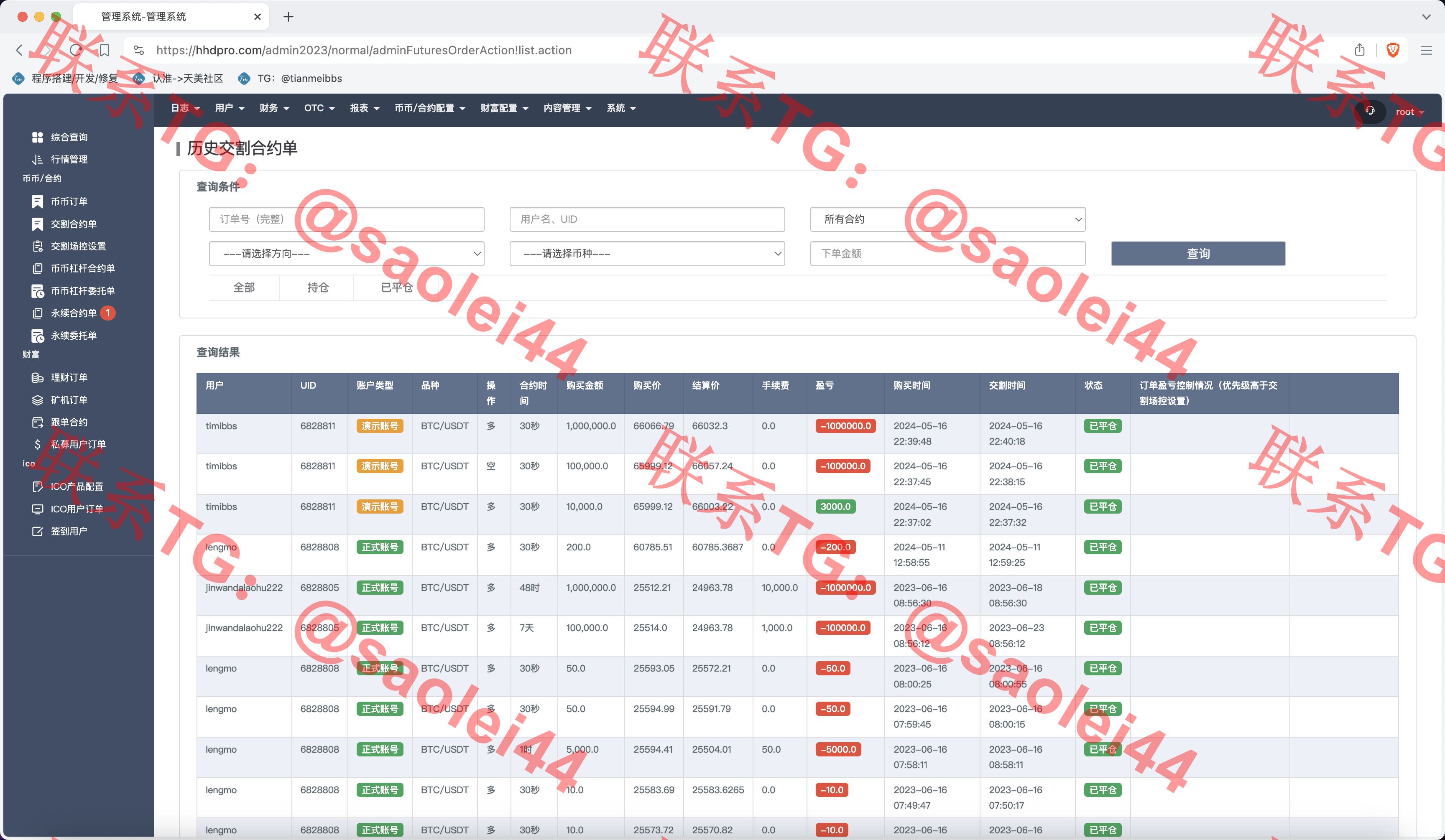Expand the OTC top menu
The width and height of the screenshot is (1445, 840).
point(319,108)
